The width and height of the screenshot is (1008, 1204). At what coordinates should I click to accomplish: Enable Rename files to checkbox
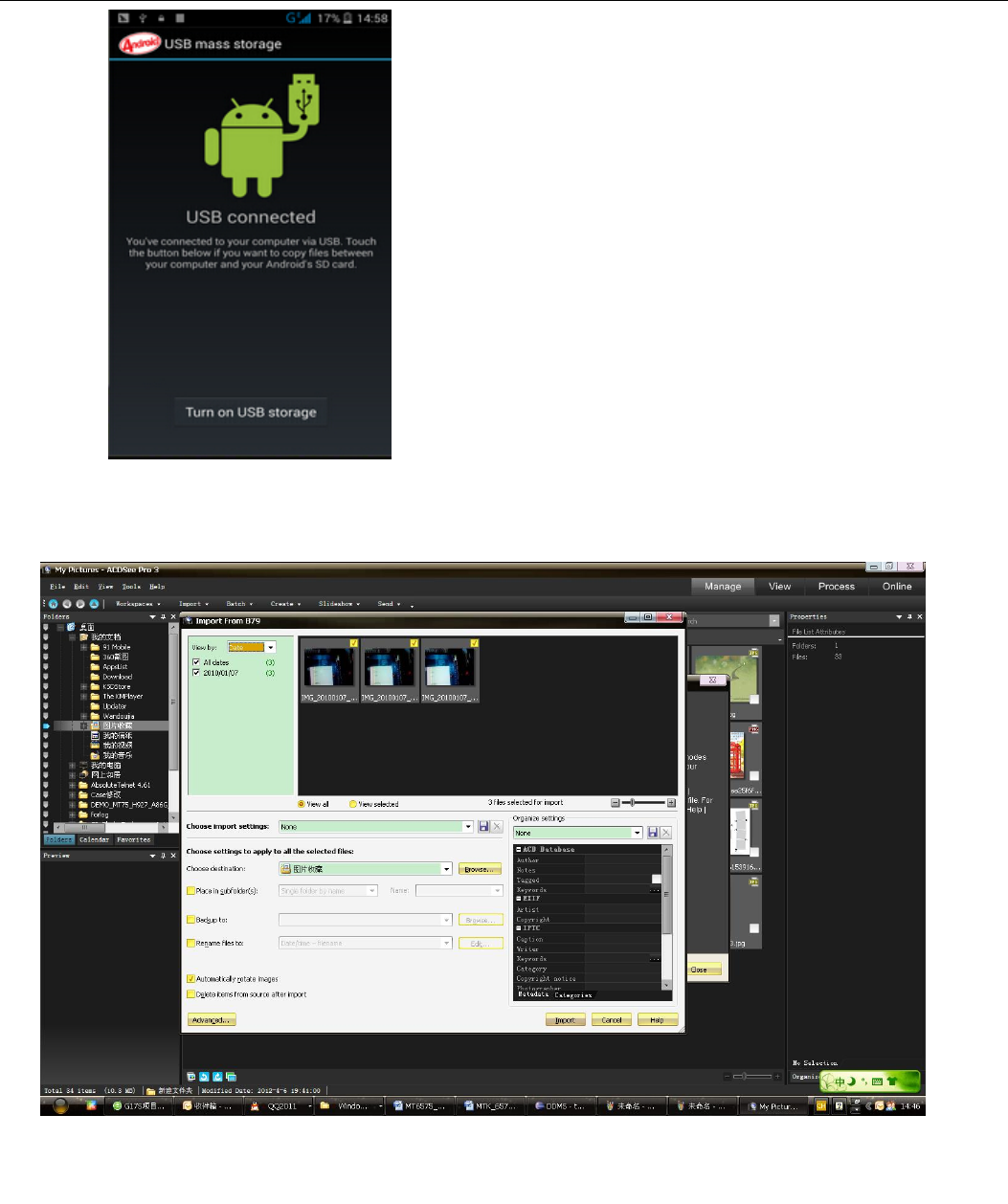point(190,943)
